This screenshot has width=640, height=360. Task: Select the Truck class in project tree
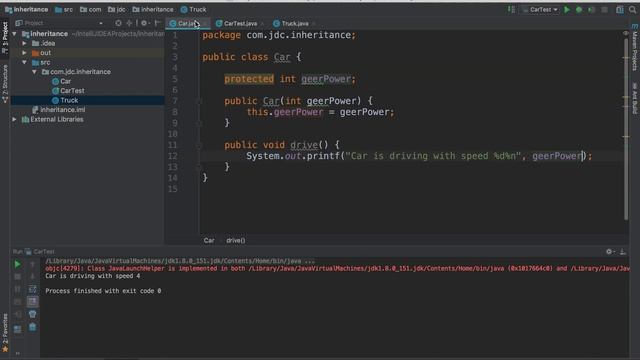pos(65,100)
